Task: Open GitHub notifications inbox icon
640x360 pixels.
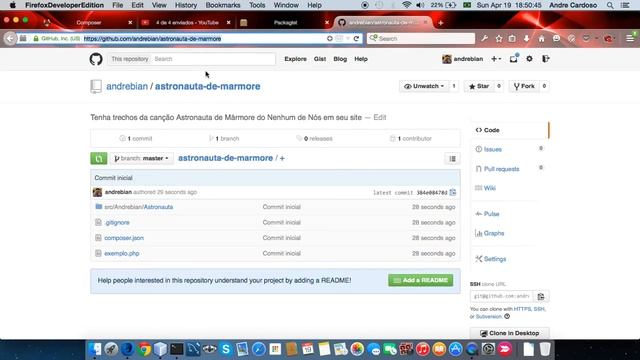Action: coord(513,59)
